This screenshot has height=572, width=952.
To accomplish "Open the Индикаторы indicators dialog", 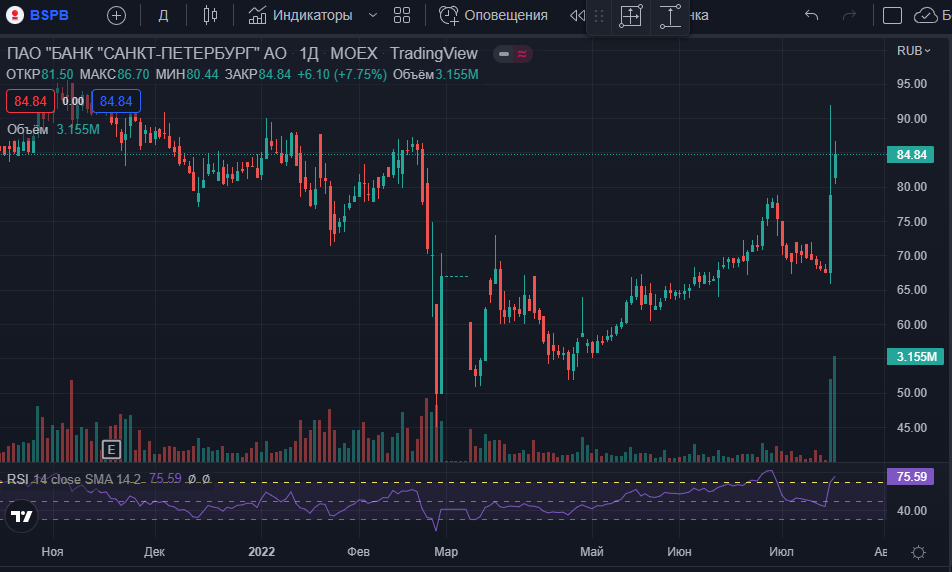I will tap(301, 15).
